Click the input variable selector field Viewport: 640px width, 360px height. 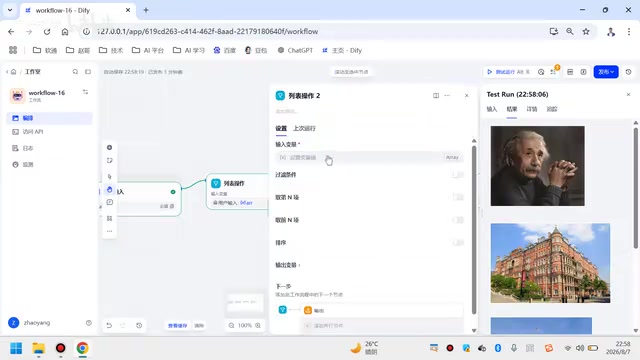point(369,157)
